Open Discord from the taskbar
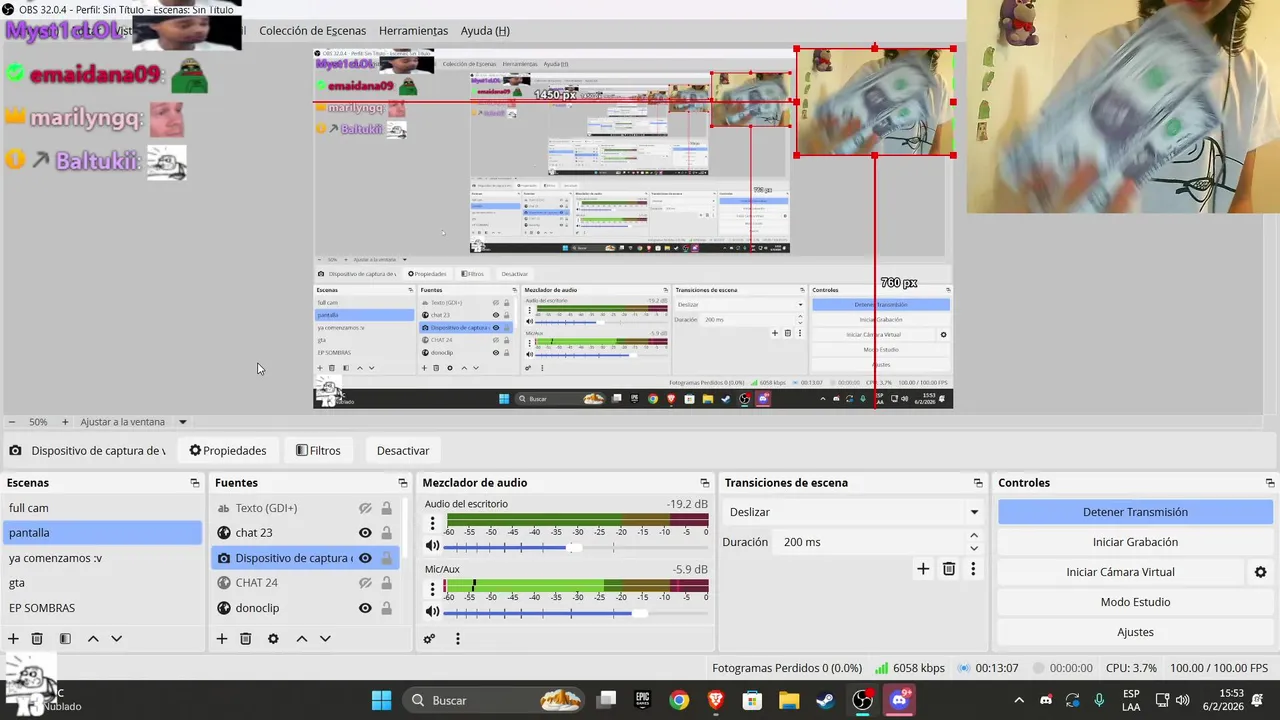Image resolution: width=1280 pixels, height=720 pixels. pyautogui.click(x=899, y=700)
